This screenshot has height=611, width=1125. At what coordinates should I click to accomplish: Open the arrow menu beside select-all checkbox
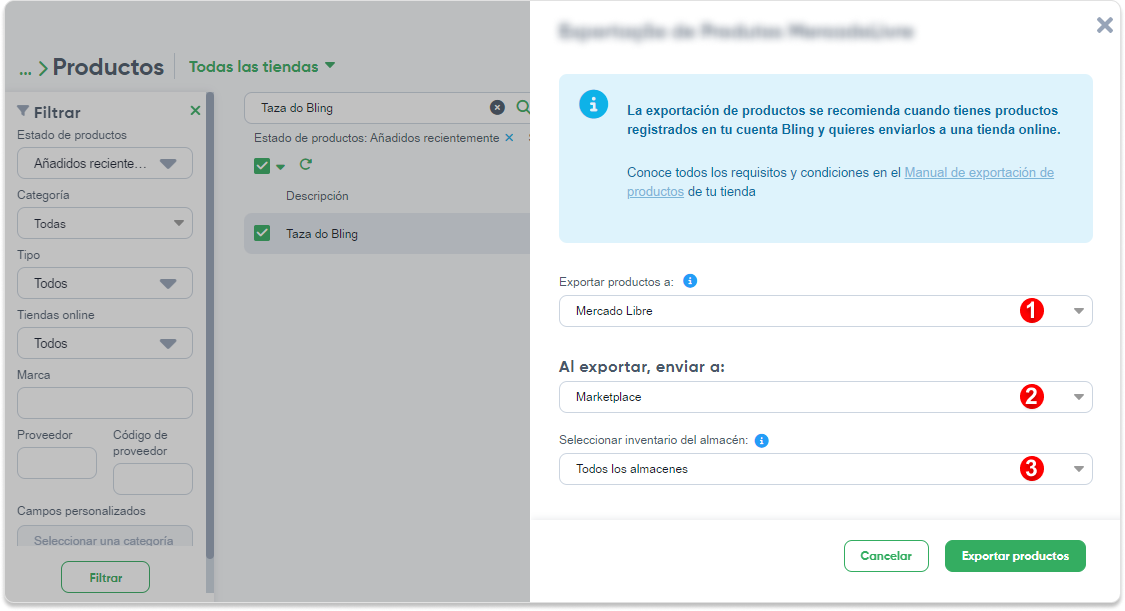point(281,167)
